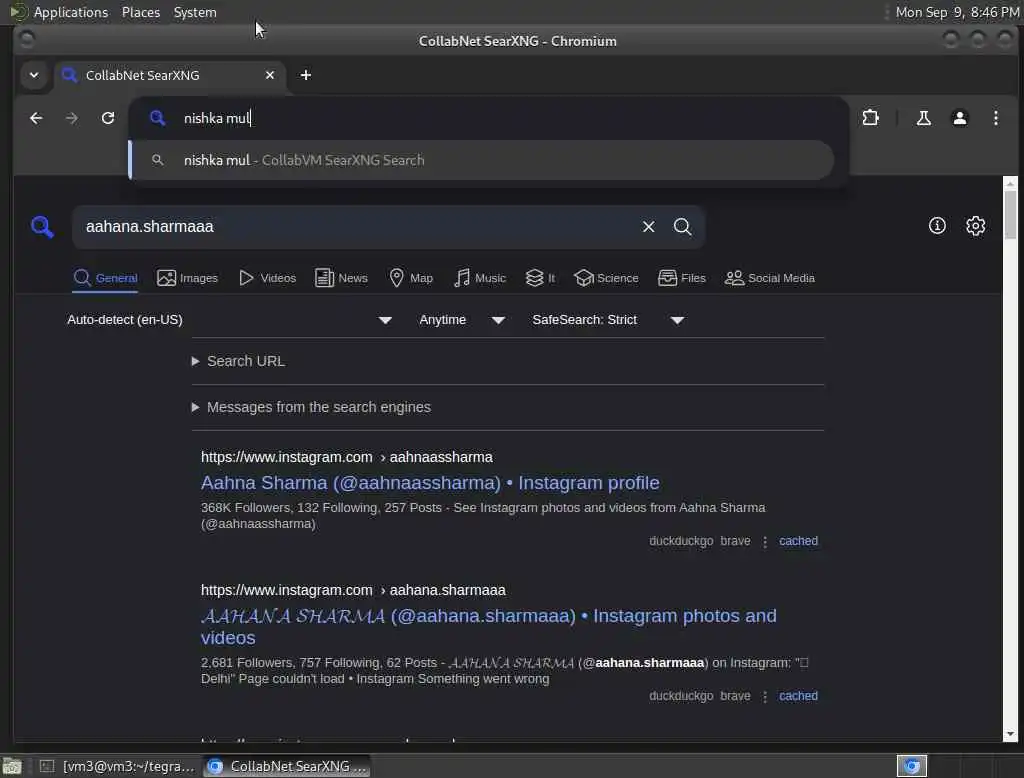The width and height of the screenshot is (1024, 778).
Task: Click the page vertical scrollbar thumb
Action: pyautogui.click(x=1010, y=215)
